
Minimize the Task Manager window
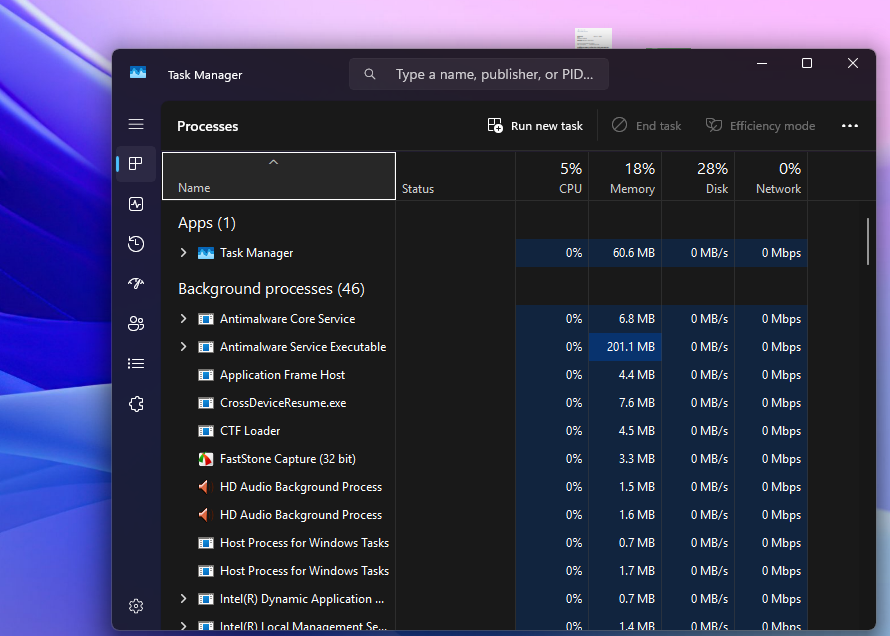click(x=762, y=64)
